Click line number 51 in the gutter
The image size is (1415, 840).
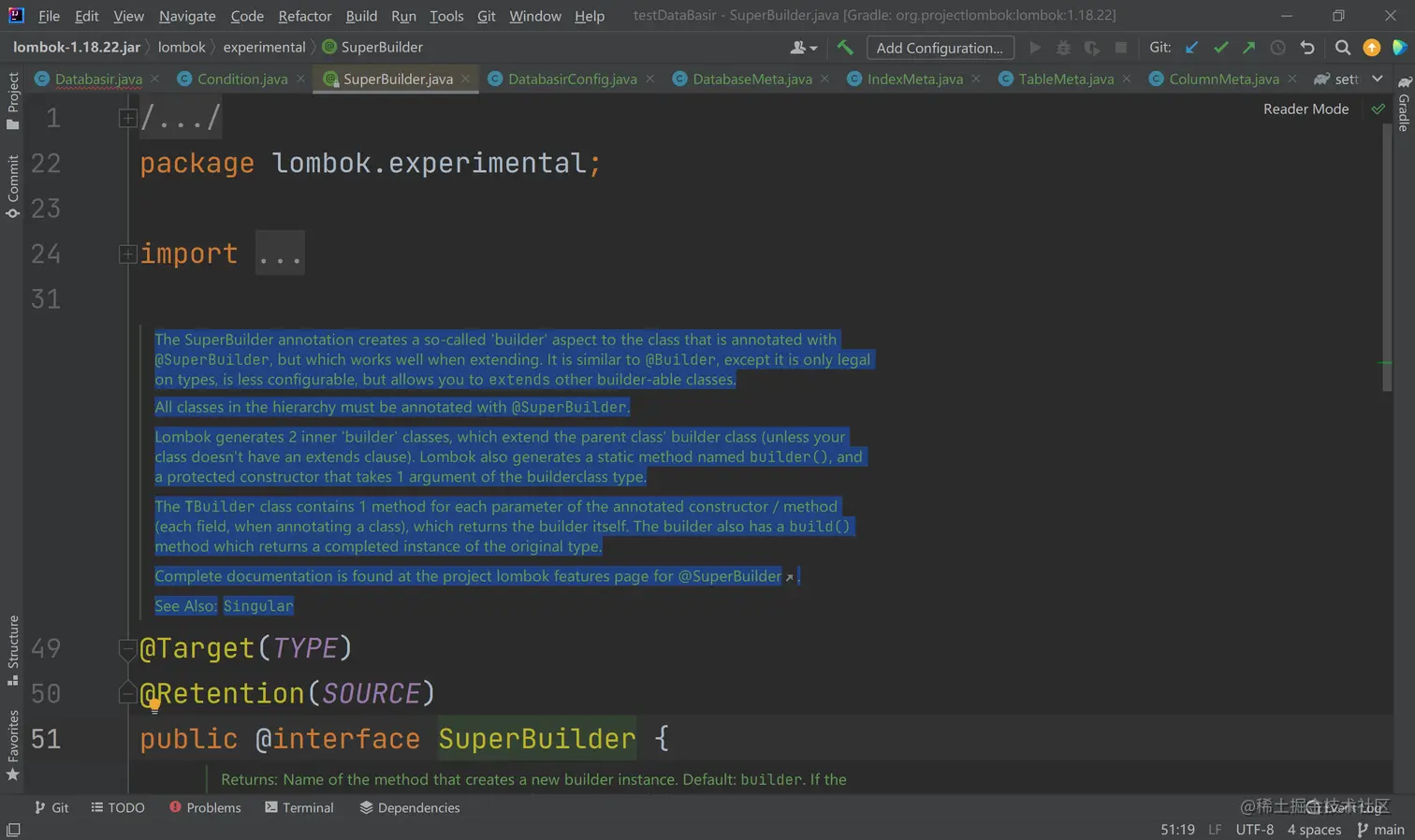(x=46, y=739)
